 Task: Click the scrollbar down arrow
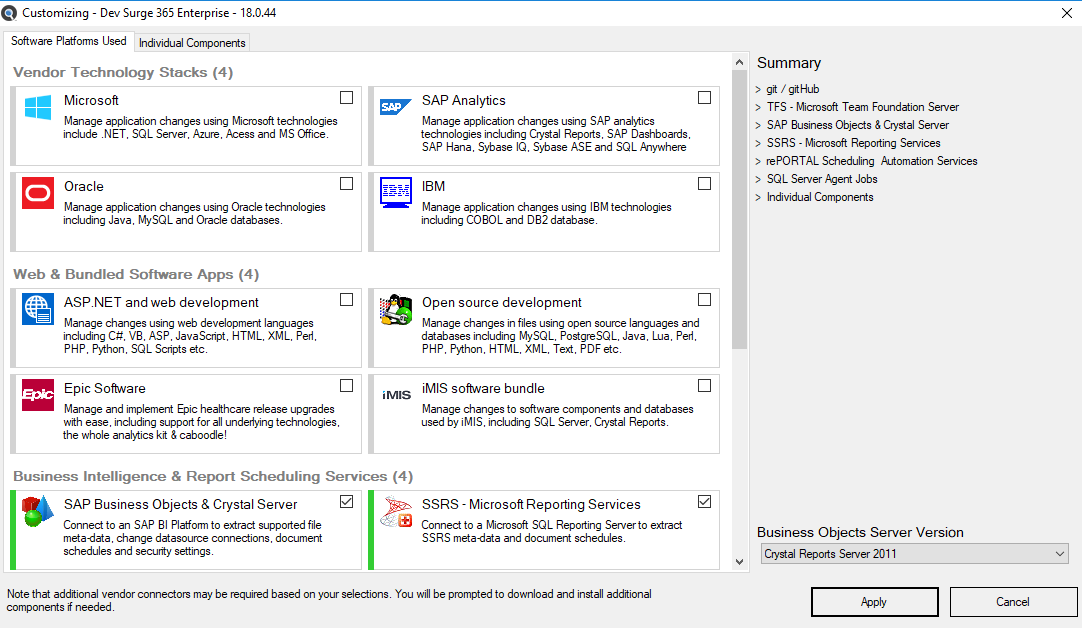(739, 562)
